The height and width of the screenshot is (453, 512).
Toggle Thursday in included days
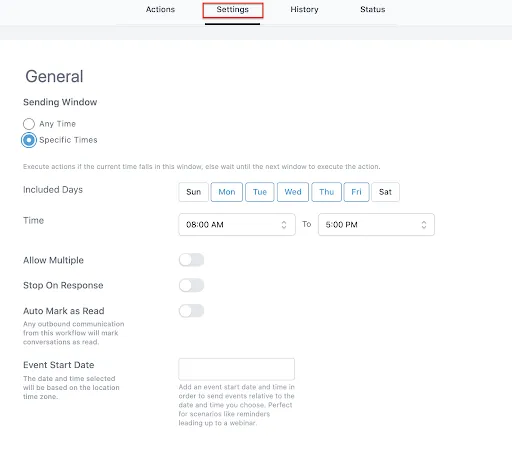click(x=326, y=192)
